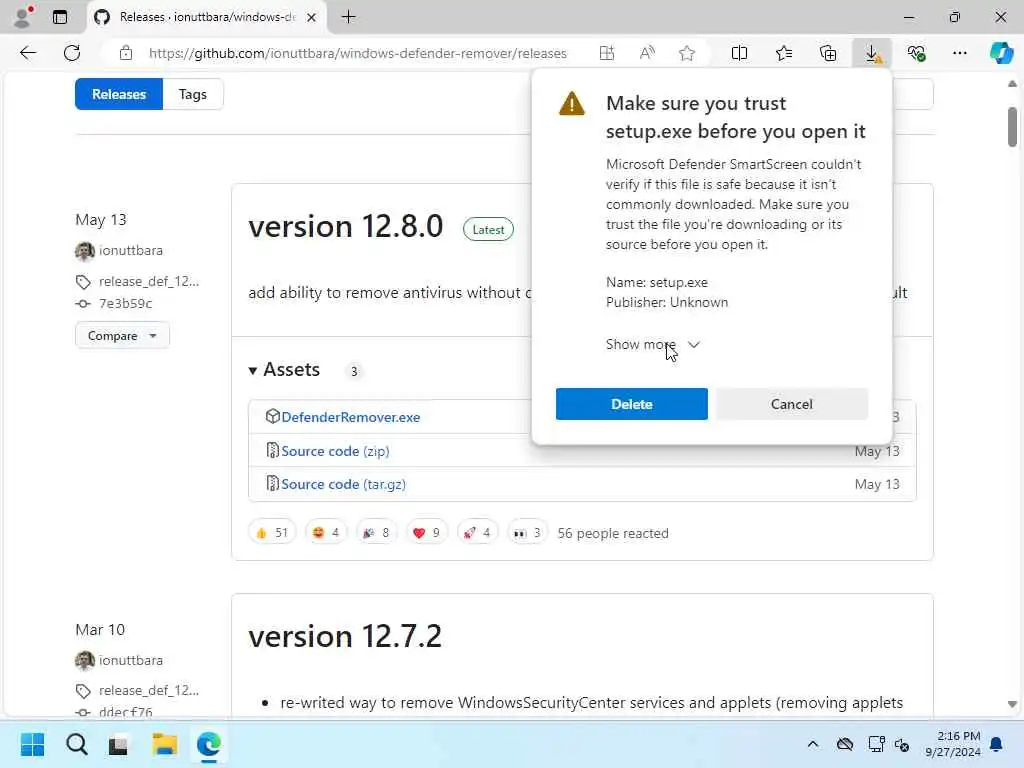Viewport: 1024px width, 768px height.
Task: Click the Delete button in the warning dialog
Action: [632, 404]
